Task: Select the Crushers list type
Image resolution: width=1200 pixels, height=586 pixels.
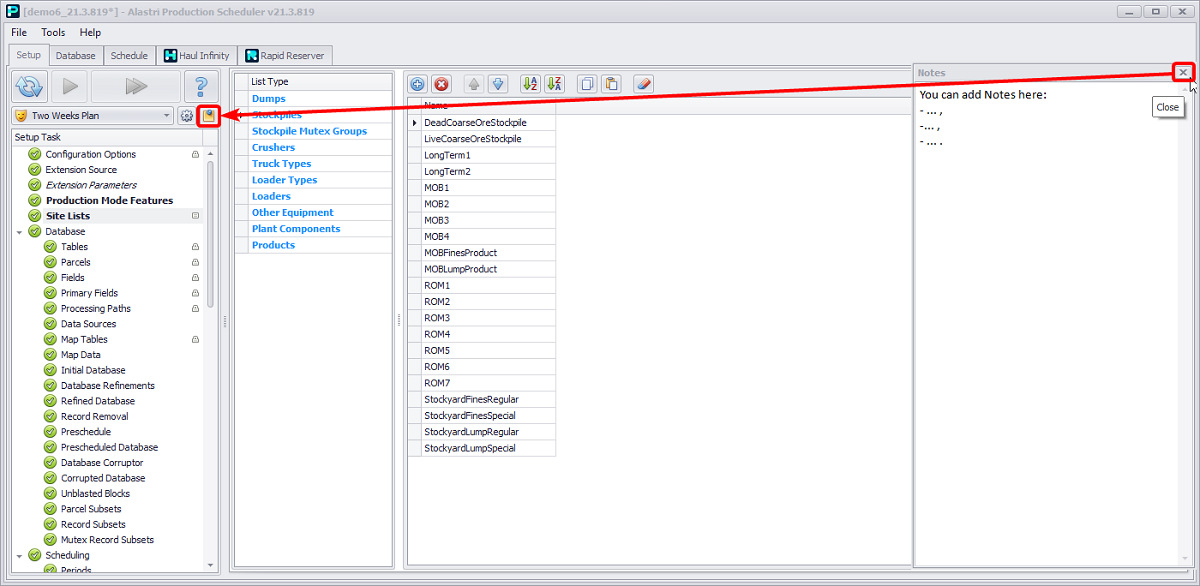Action: [273, 148]
